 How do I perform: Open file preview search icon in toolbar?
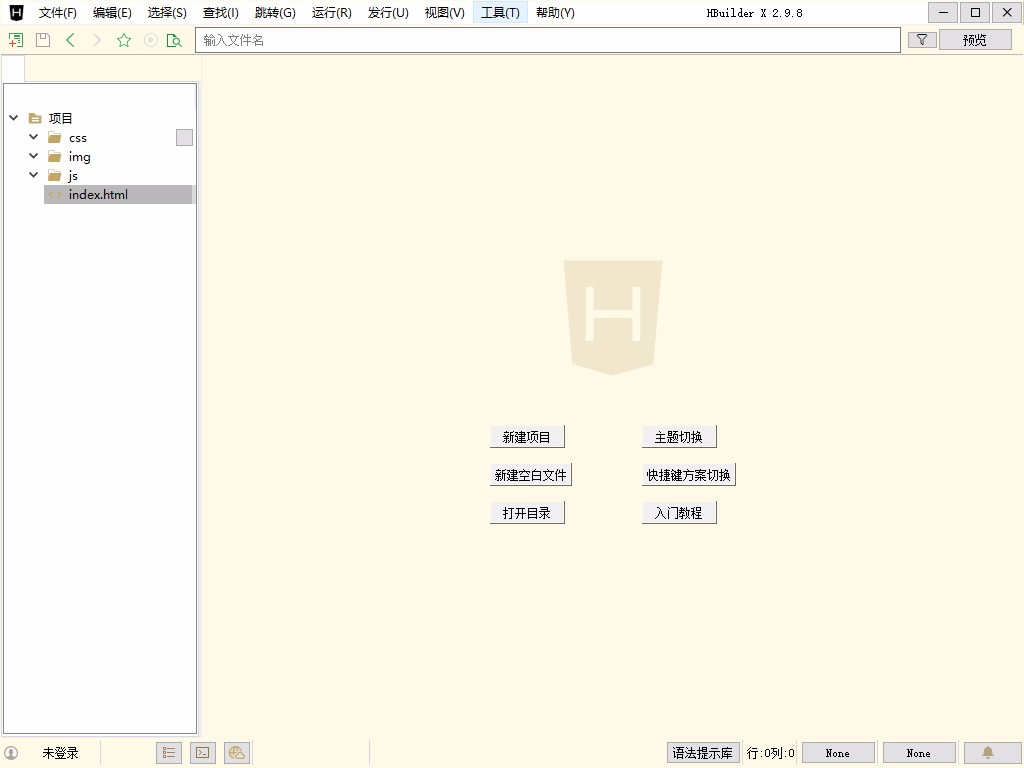coord(175,39)
